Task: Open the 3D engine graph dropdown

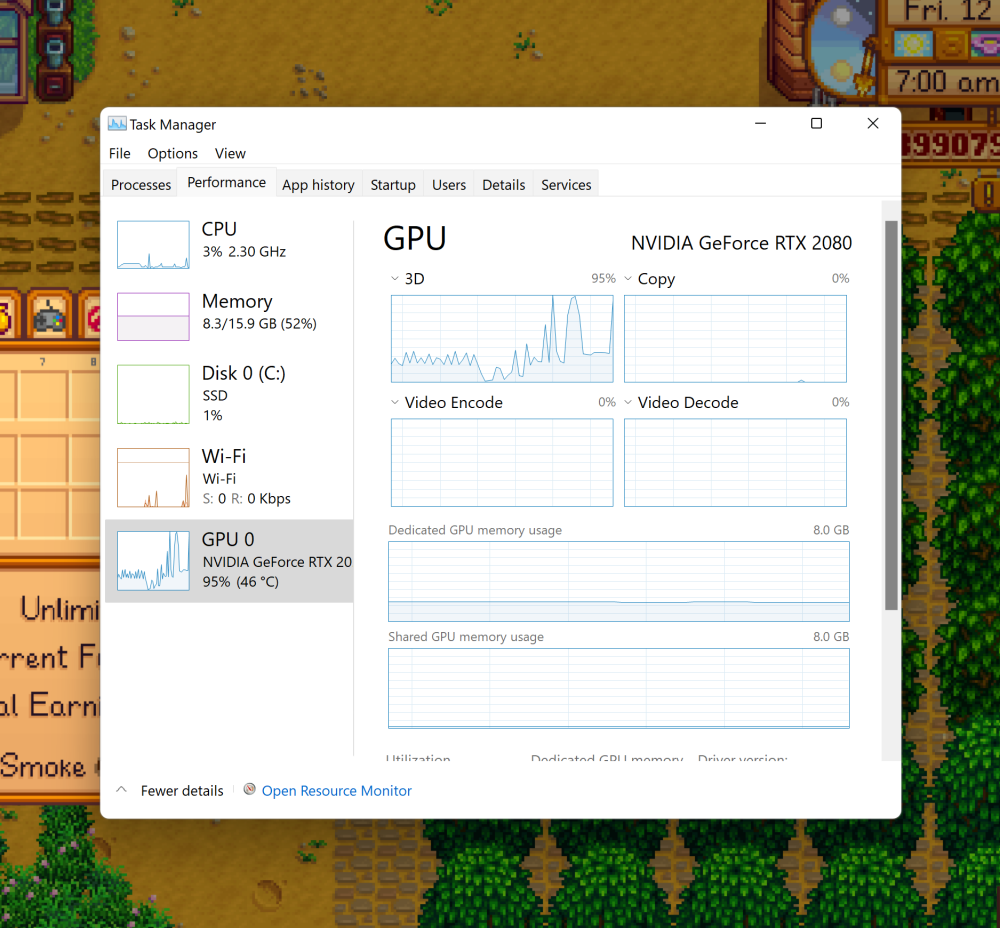Action: point(395,279)
